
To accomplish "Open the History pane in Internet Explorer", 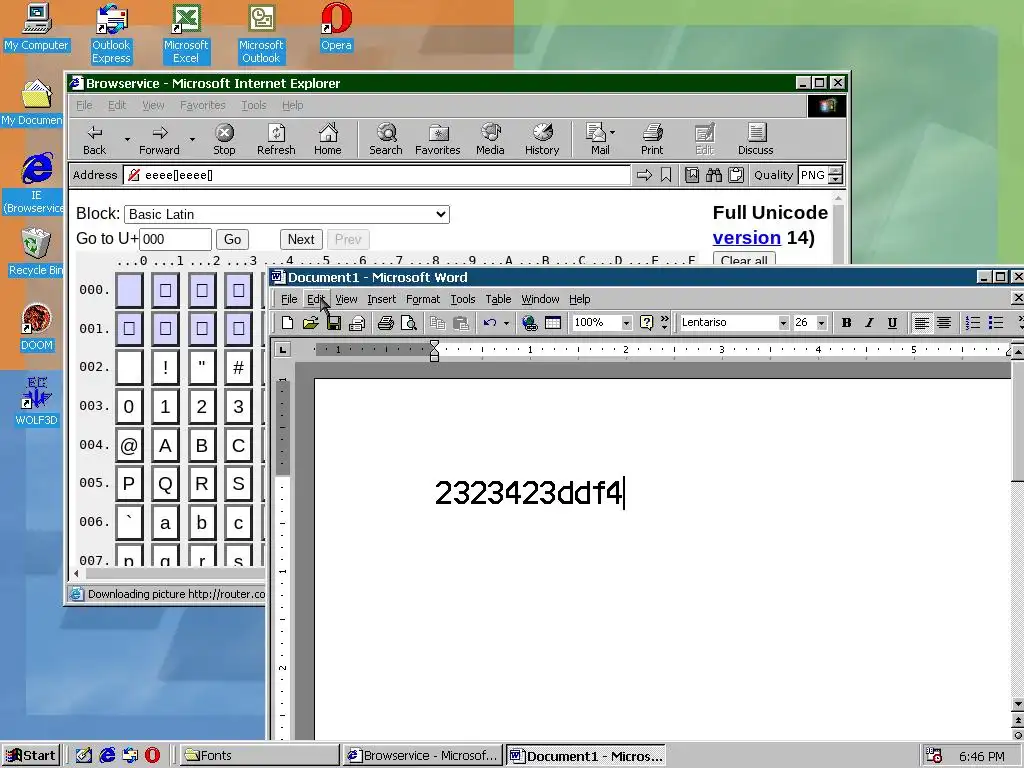I will click(x=542, y=140).
